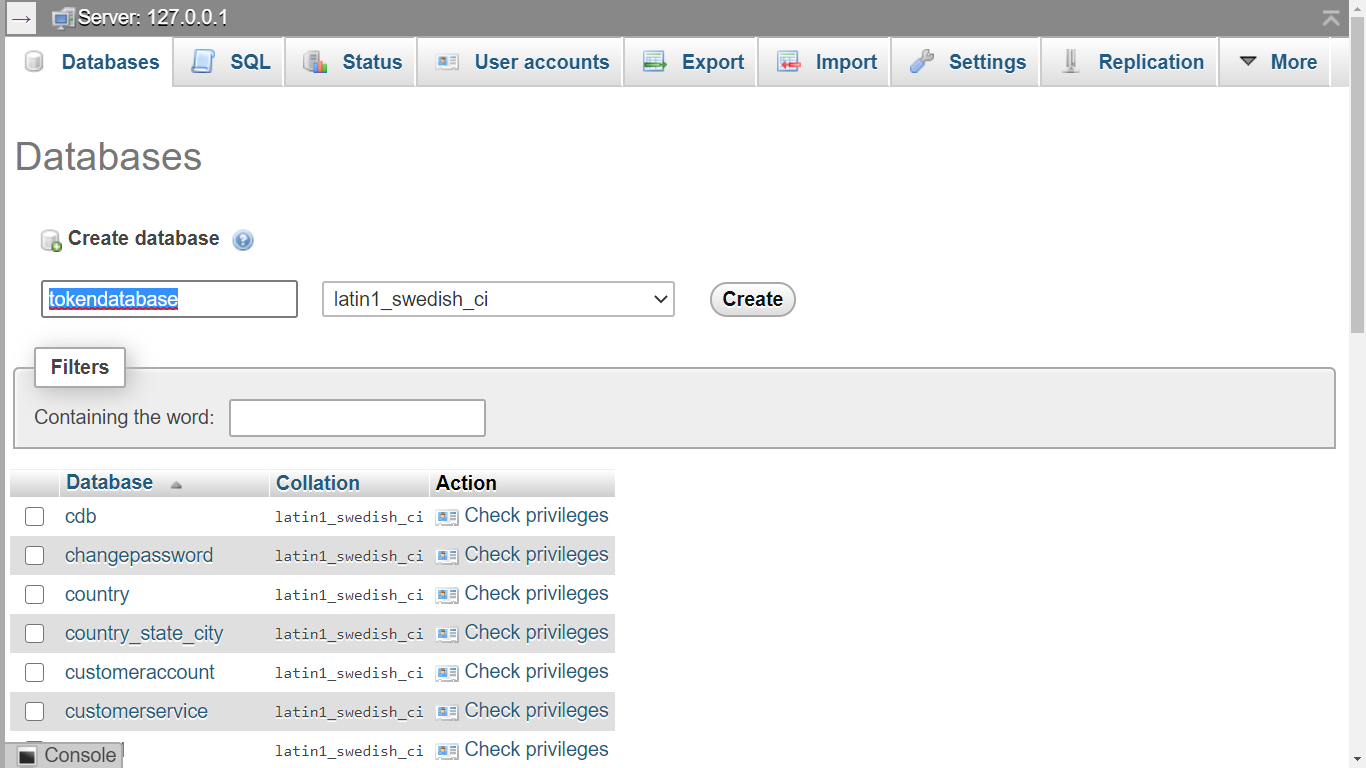Viewport: 1366px width, 768px height.
Task: Click the Check privileges icon for cdb
Action: point(447,517)
